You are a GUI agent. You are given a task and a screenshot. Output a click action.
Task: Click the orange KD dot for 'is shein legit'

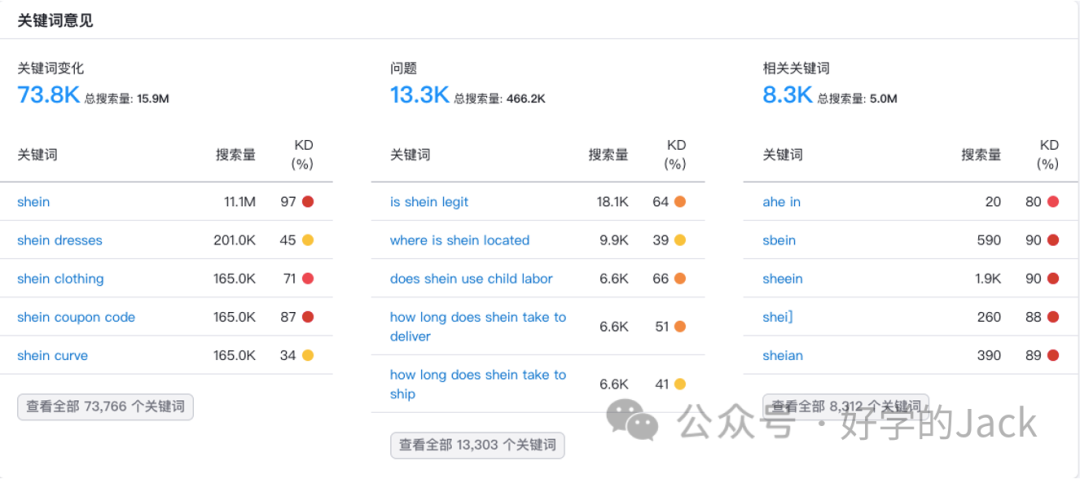[680, 202]
